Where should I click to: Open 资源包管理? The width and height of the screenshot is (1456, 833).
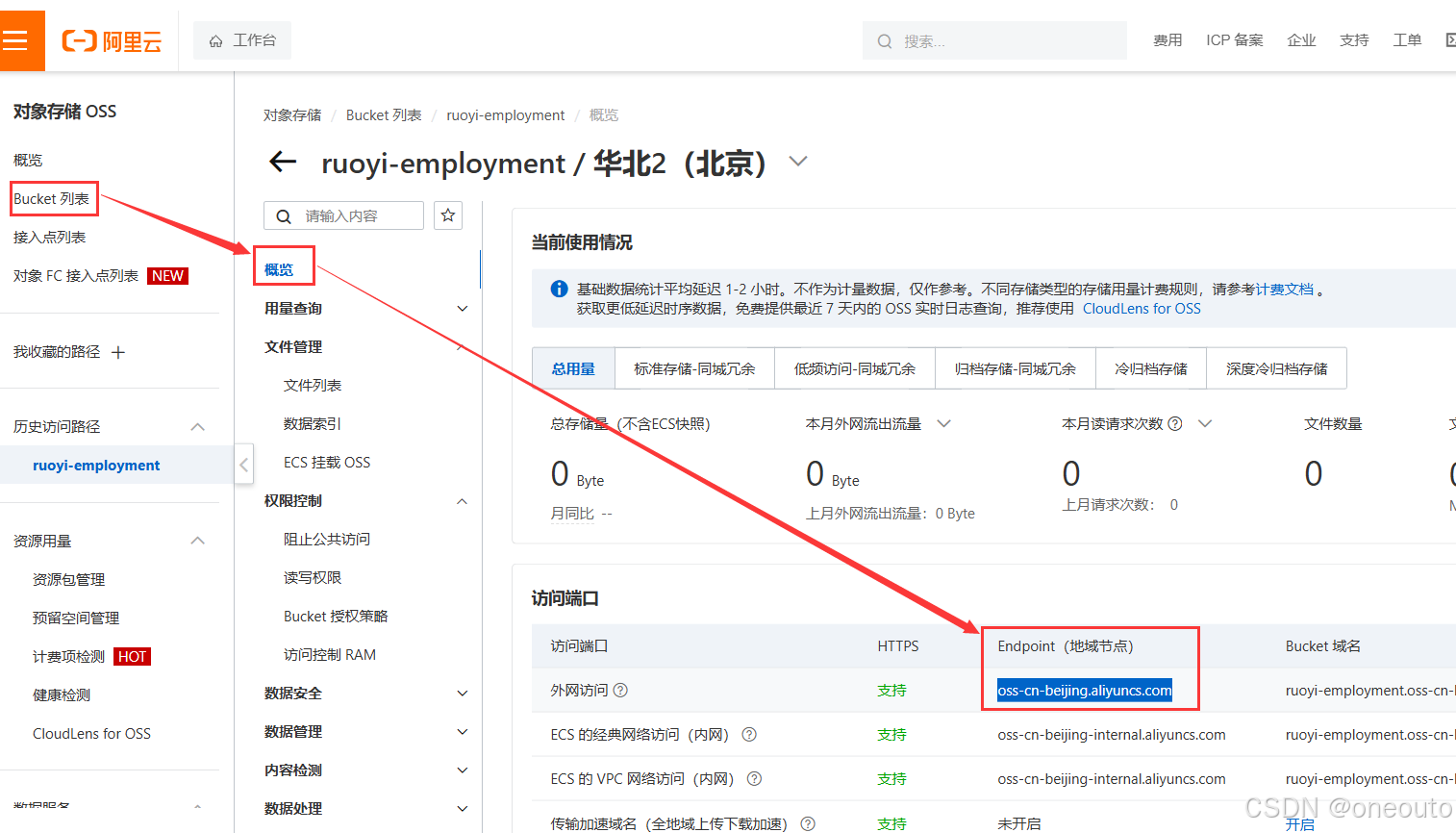click(69, 579)
